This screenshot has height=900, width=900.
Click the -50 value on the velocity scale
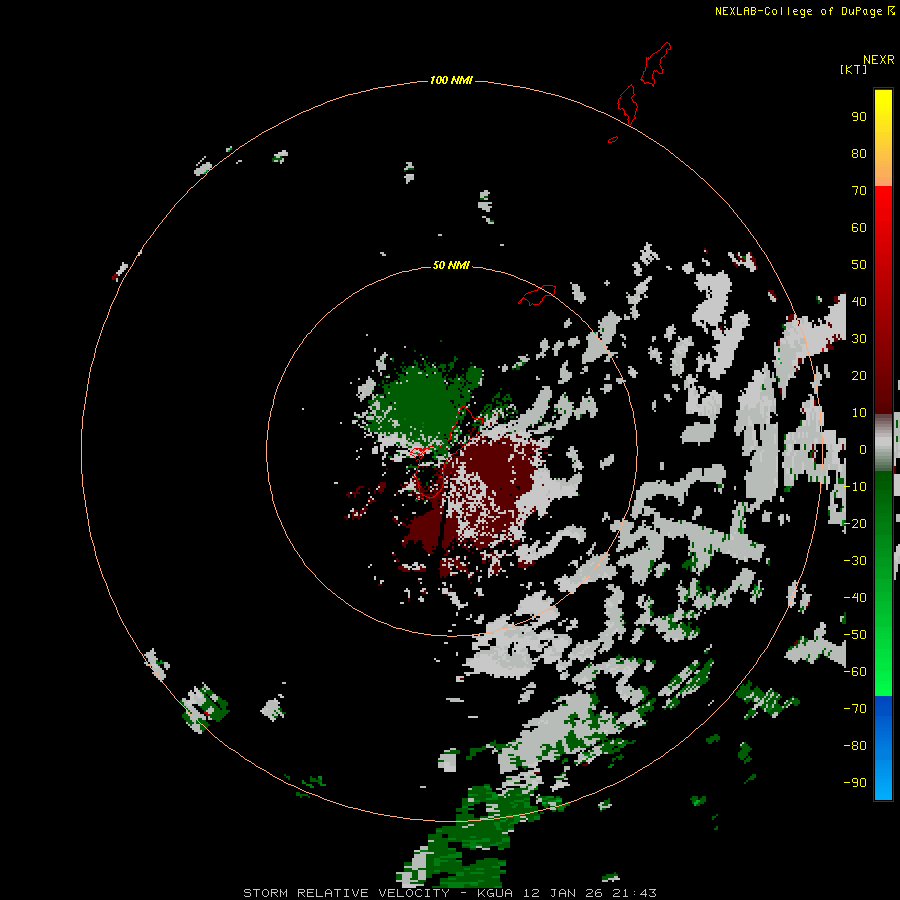point(855,634)
